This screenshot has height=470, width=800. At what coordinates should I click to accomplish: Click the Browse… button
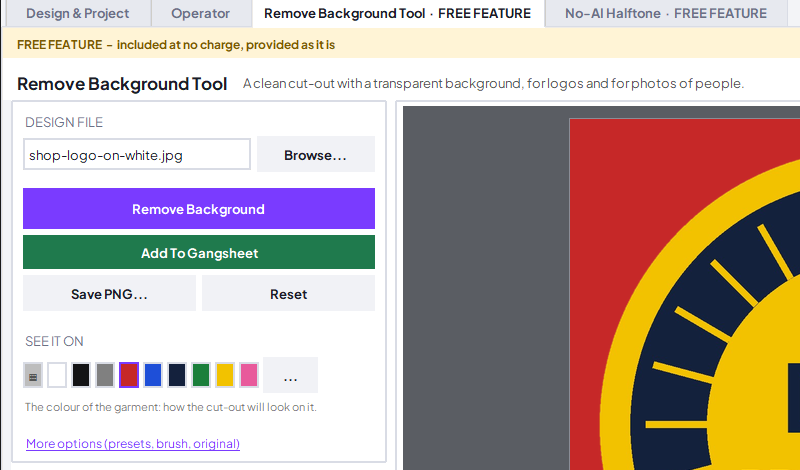coord(316,155)
